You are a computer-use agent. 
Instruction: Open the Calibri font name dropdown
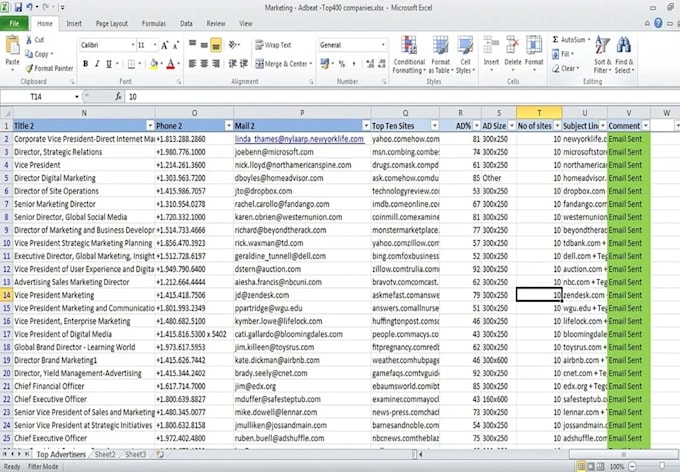[x=133, y=45]
